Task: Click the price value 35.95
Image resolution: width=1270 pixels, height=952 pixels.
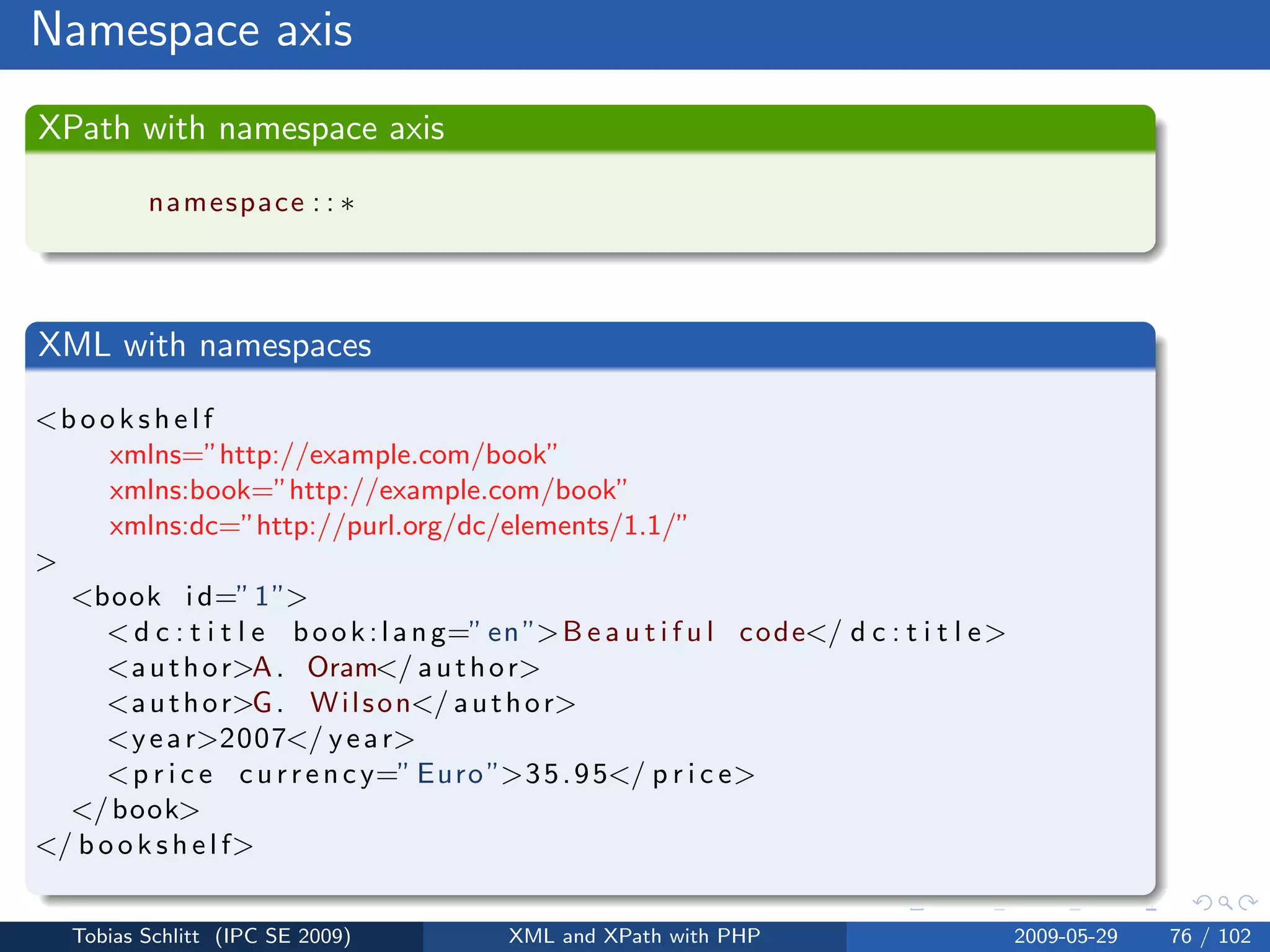Action: point(566,774)
